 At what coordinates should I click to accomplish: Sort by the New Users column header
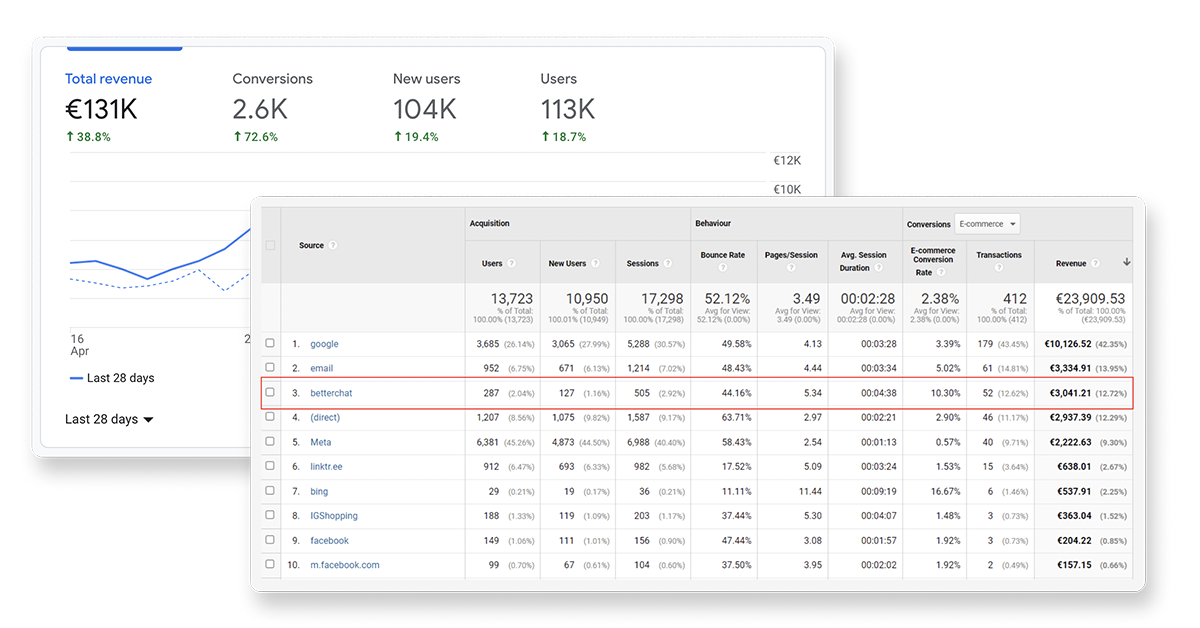point(567,264)
